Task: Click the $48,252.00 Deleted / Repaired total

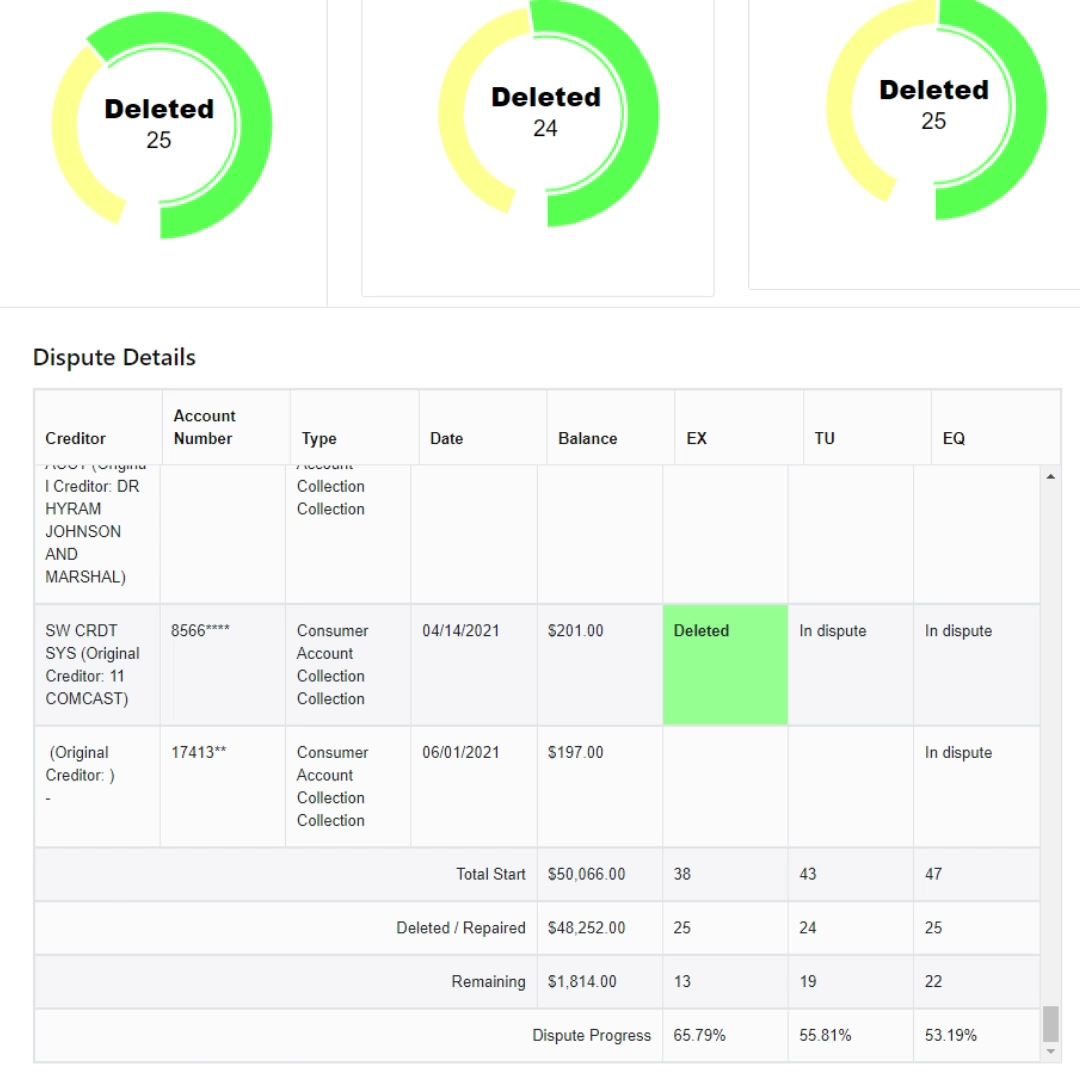Action: pos(586,928)
